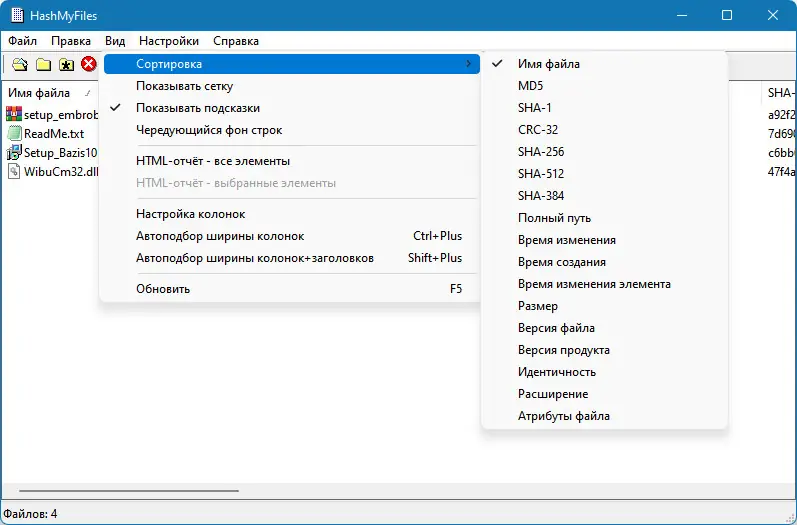Open the Правка menu
The image size is (797, 525).
click(71, 41)
